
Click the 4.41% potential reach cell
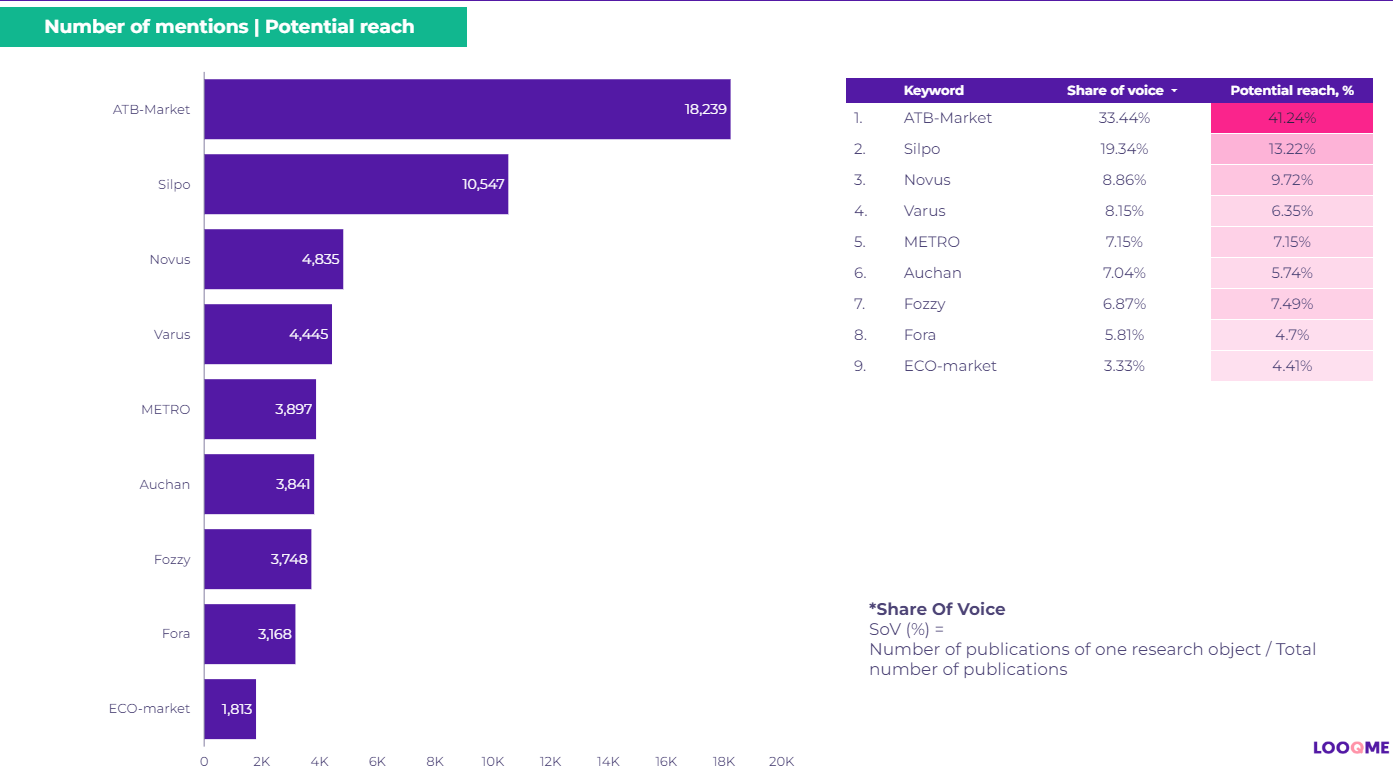[x=1292, y=366]
